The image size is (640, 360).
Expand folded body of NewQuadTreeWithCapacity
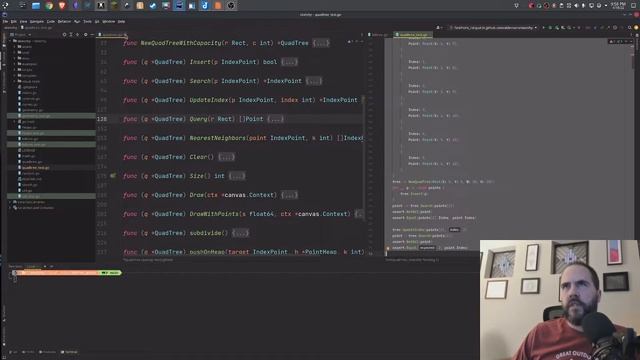click(321, 43)
